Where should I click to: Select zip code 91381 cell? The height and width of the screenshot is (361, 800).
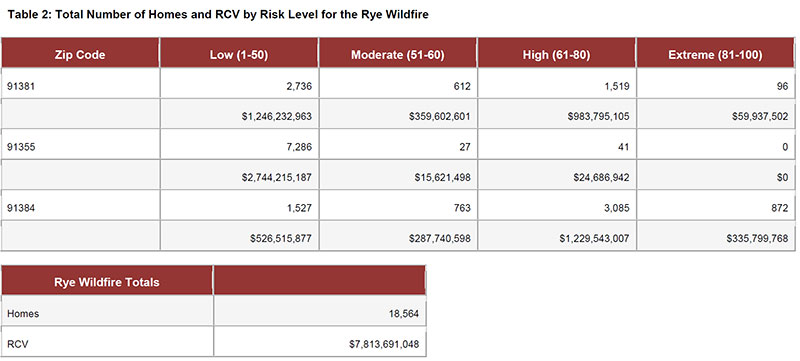[80, 83]
